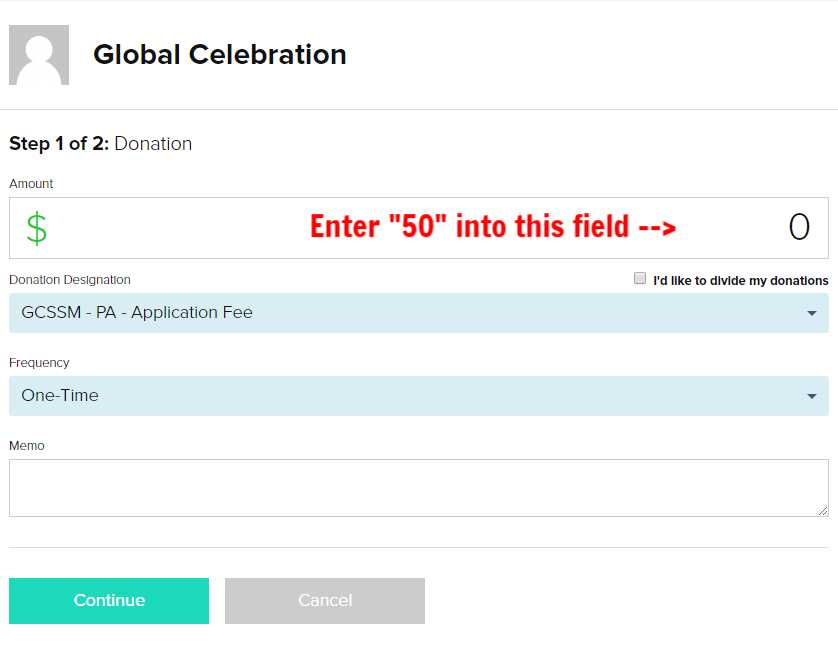838x646 pixels.
Task: Click the green dollar sign icon
Action: click(x=37, y=228)
